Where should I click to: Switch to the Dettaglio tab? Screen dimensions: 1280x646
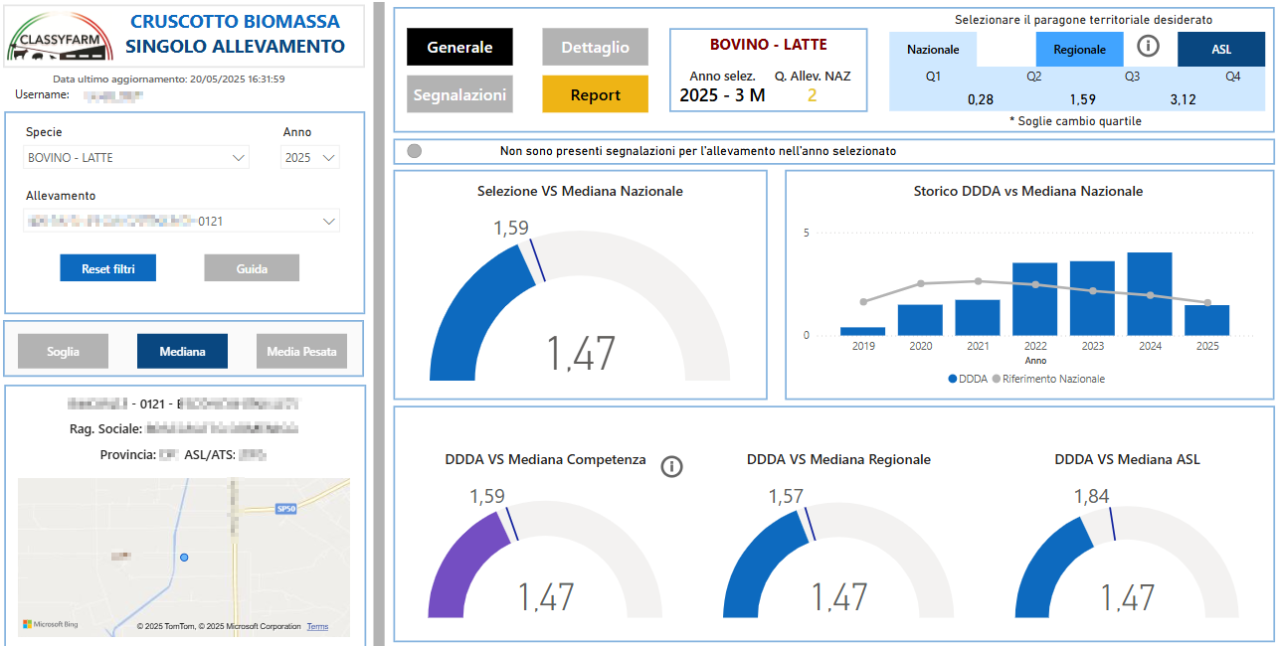tap(595, 47)
